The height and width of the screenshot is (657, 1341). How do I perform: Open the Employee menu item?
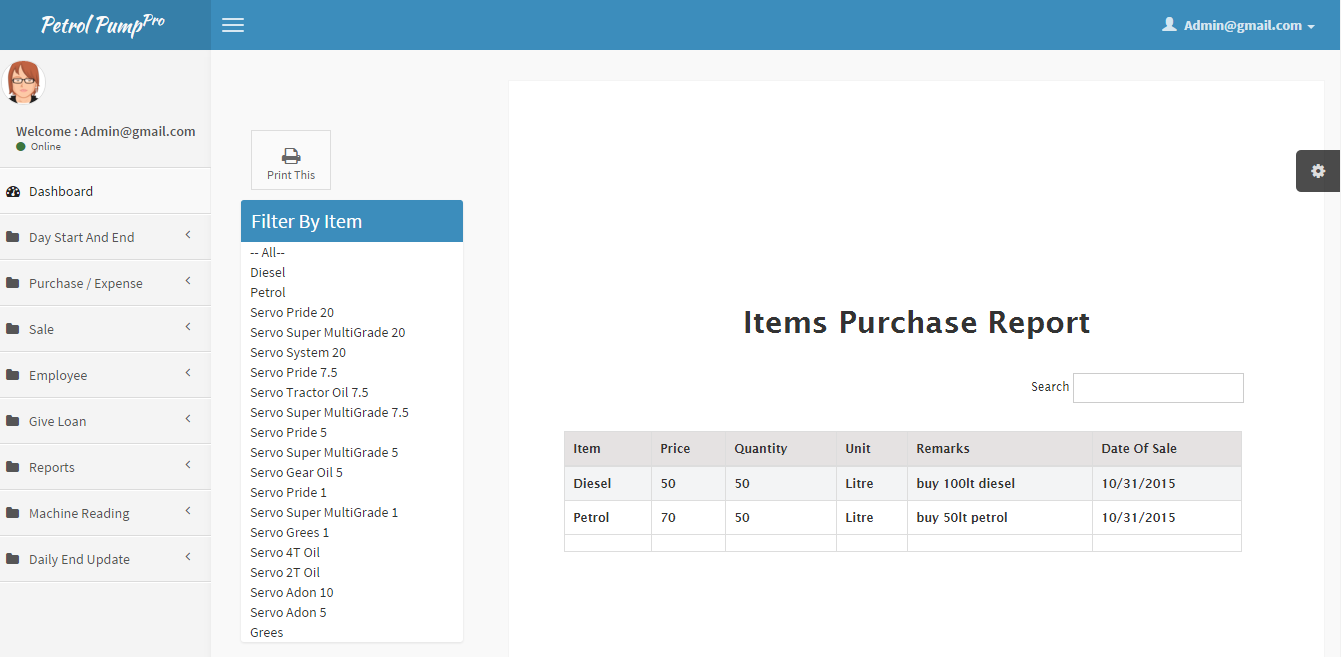point(105,375)
